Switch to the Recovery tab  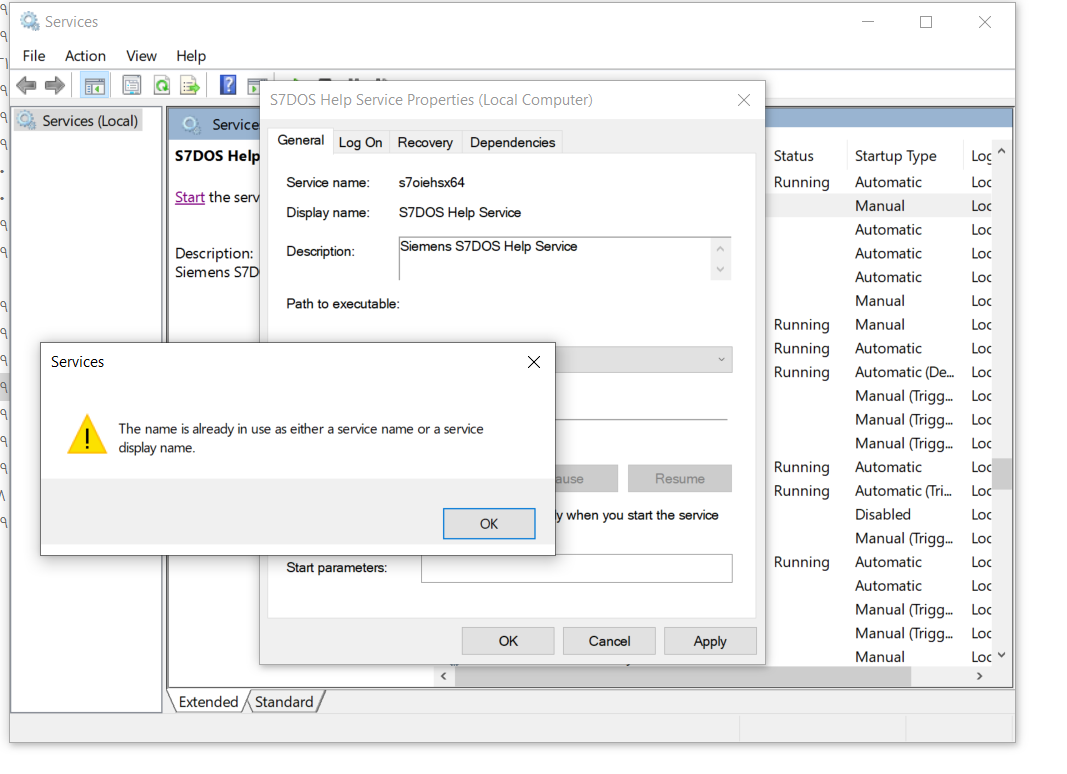[x=425, y=142]
